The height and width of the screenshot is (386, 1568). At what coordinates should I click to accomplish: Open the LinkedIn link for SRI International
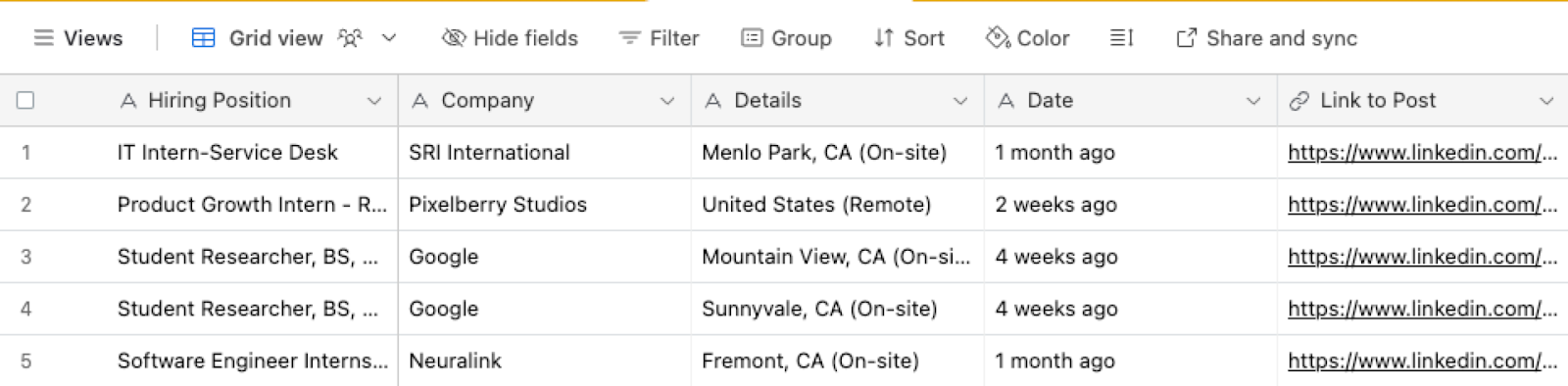click(x=1422, y=153)
